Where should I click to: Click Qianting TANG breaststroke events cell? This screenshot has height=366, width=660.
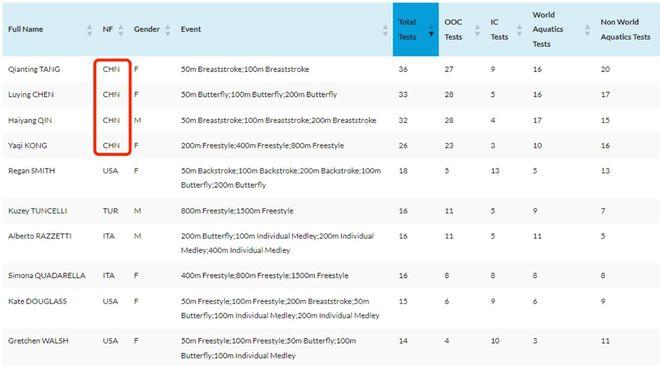pos(245,69)
